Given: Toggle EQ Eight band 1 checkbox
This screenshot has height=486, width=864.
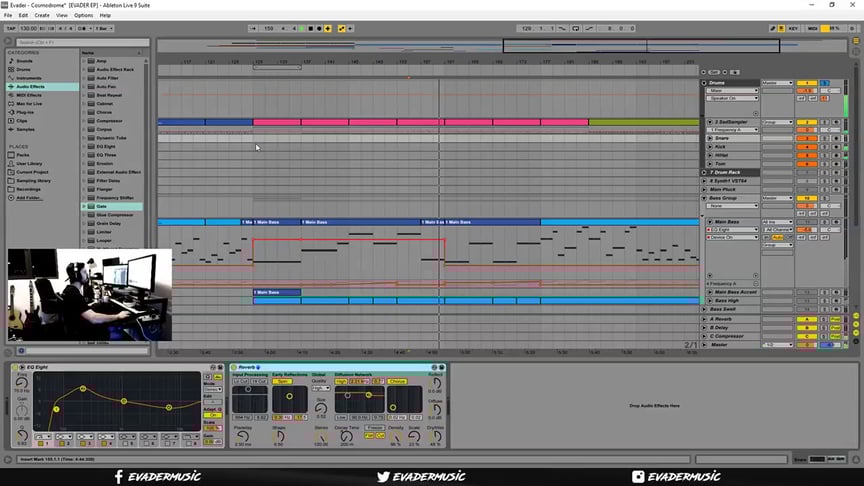Looking at the screenshot, I should 41,444.
